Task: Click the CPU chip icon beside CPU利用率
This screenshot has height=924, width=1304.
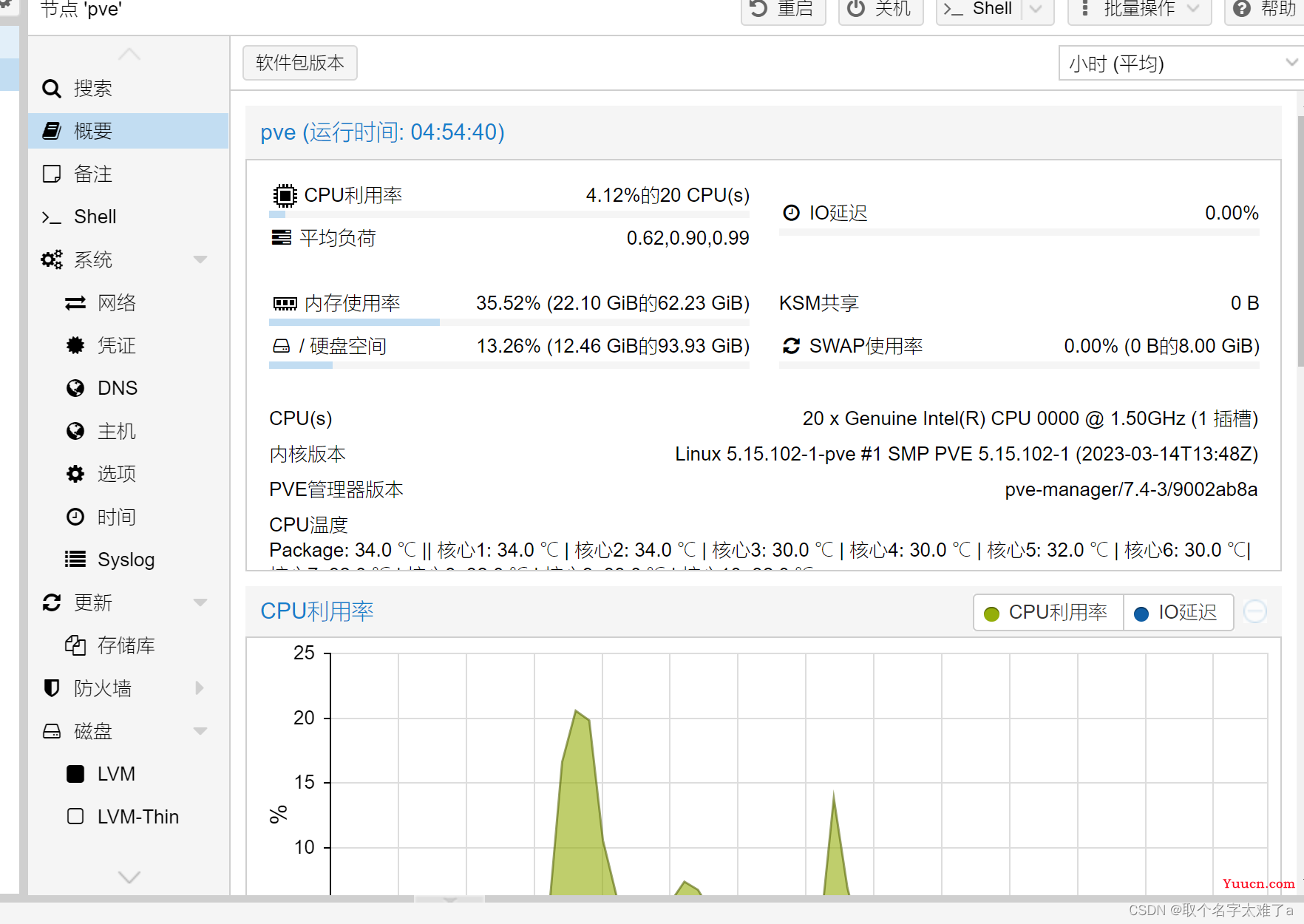Action: click(x=285, y=196)
